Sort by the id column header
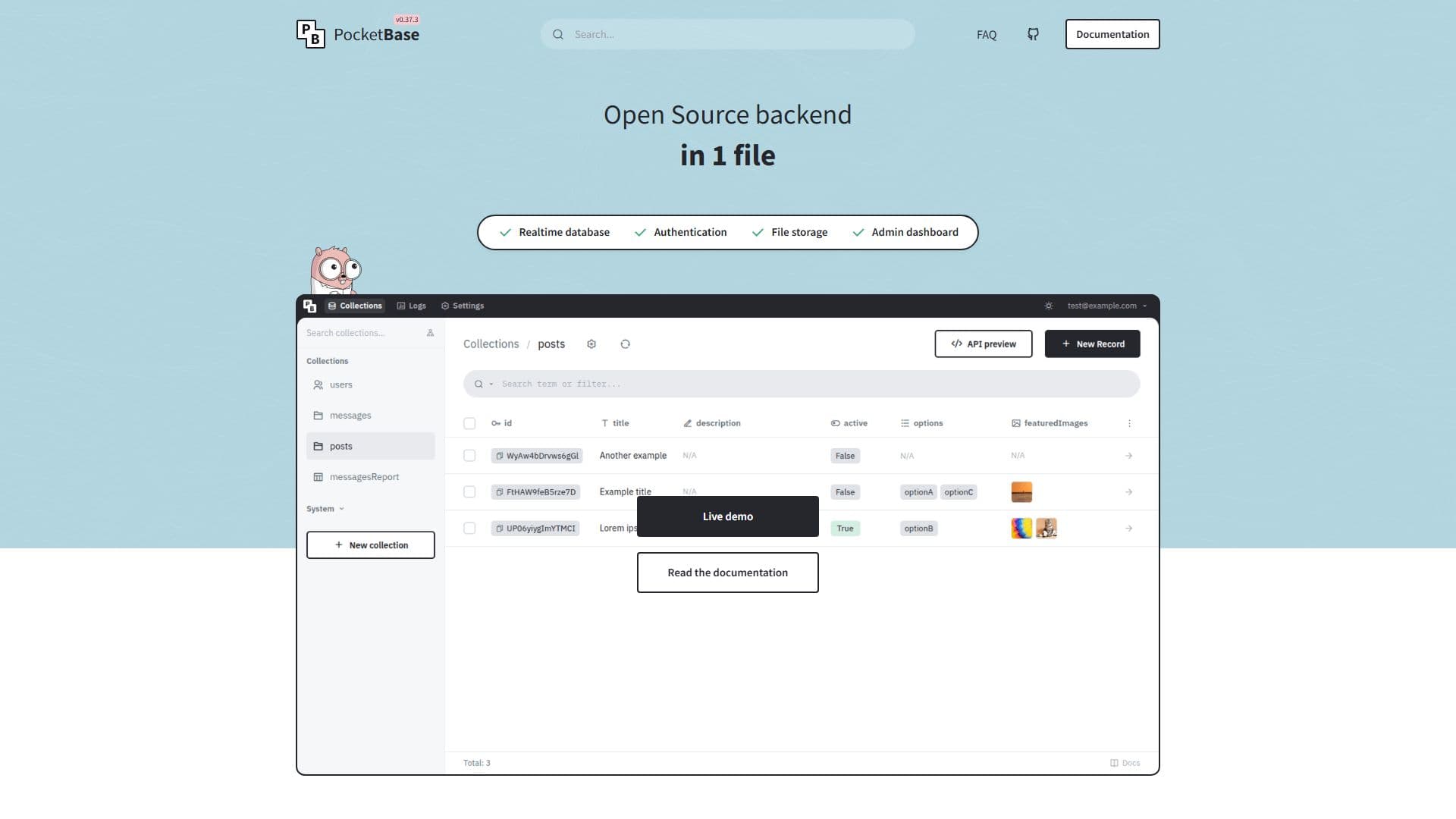This screenshot has height=819, width=1456. [x=501, y=423]
